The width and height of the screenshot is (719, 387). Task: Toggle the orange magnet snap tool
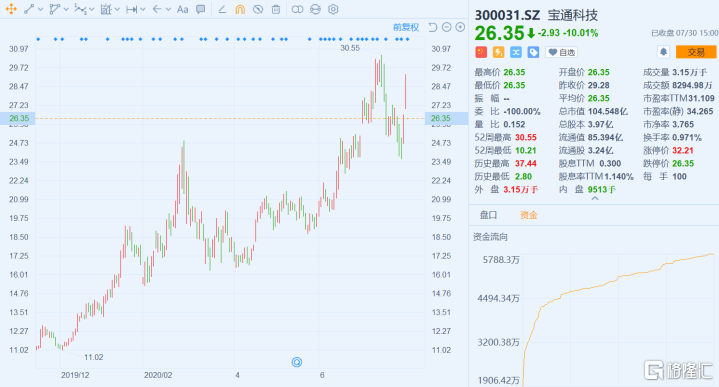(240, 9)
